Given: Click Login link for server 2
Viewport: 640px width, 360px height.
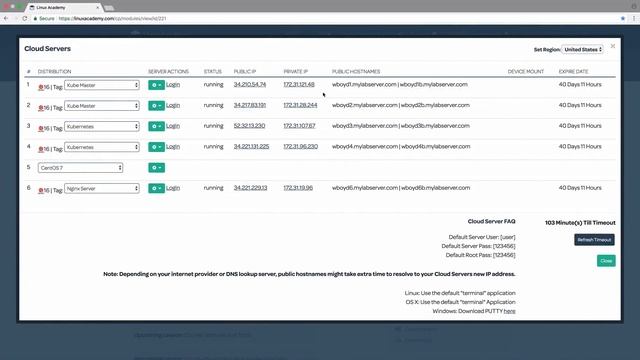Looking at the screenshot, I should point(173,105).
